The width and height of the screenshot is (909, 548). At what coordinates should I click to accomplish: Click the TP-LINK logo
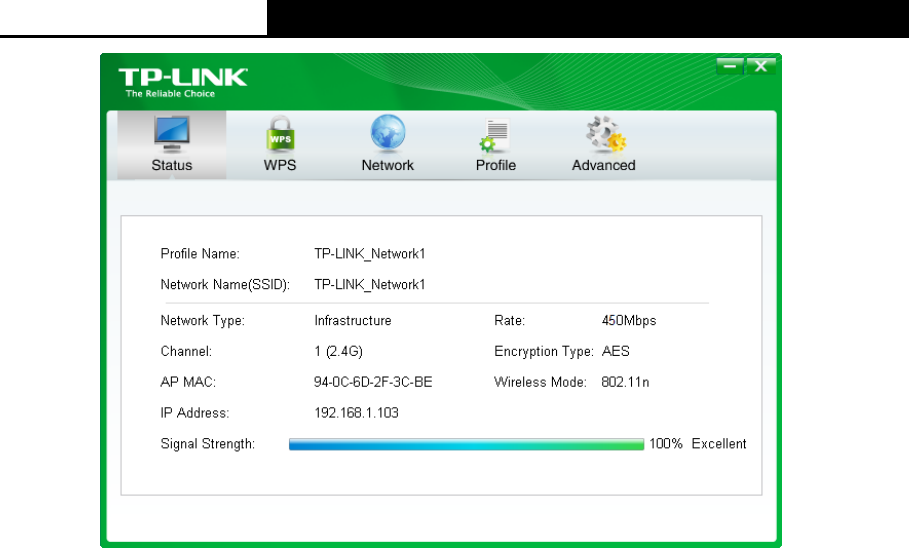[x=183, y=77]
